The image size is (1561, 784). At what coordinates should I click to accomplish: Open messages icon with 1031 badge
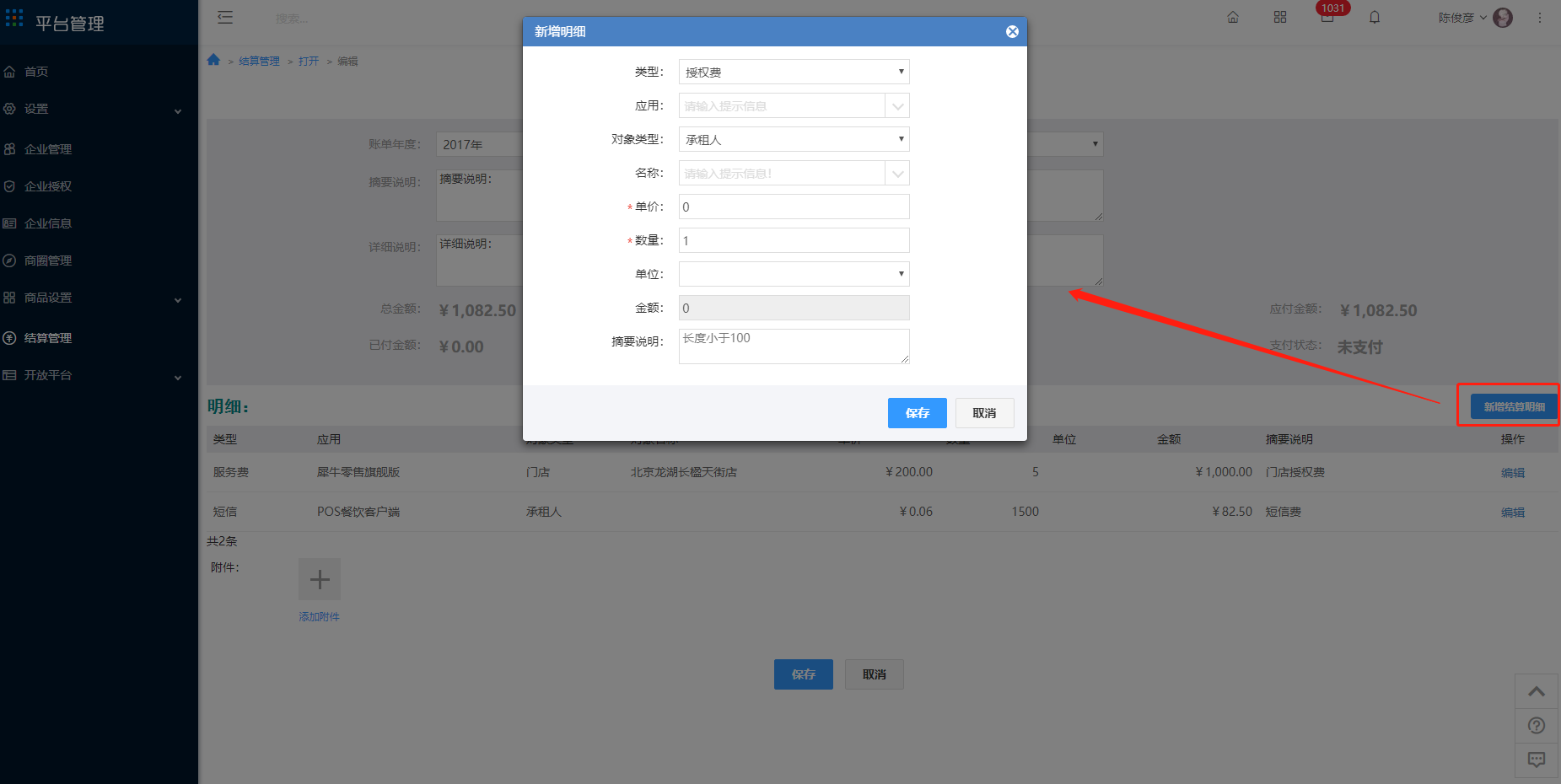pyautogui.click(x=1327, y=17)
